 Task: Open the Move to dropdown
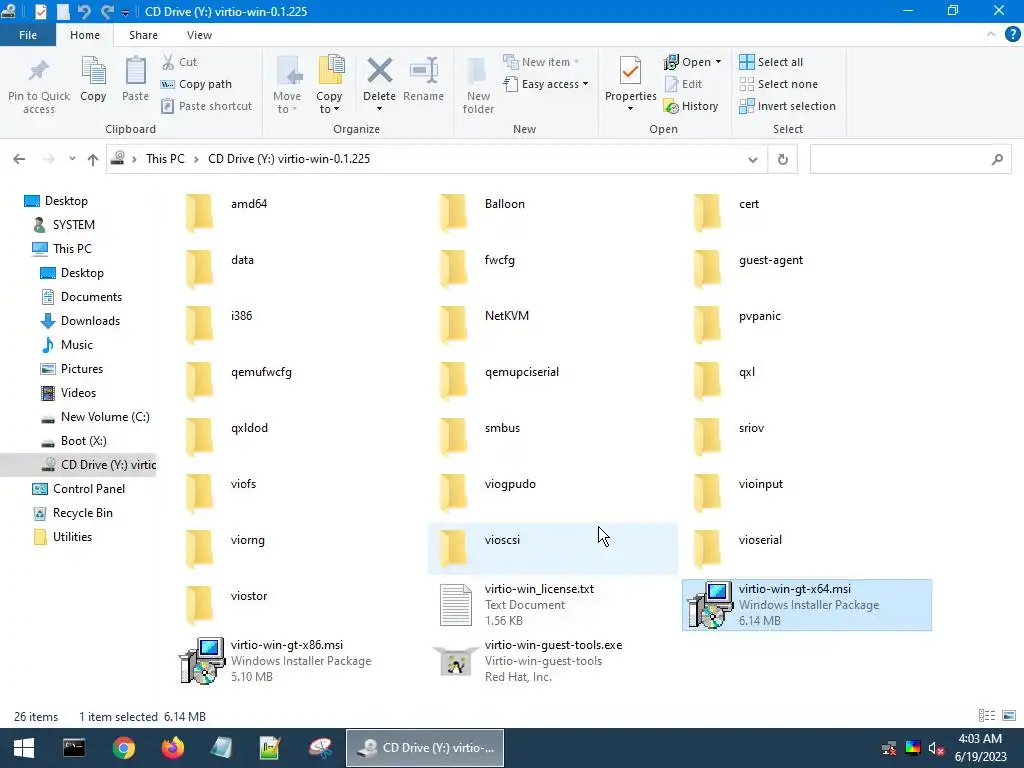287,103
